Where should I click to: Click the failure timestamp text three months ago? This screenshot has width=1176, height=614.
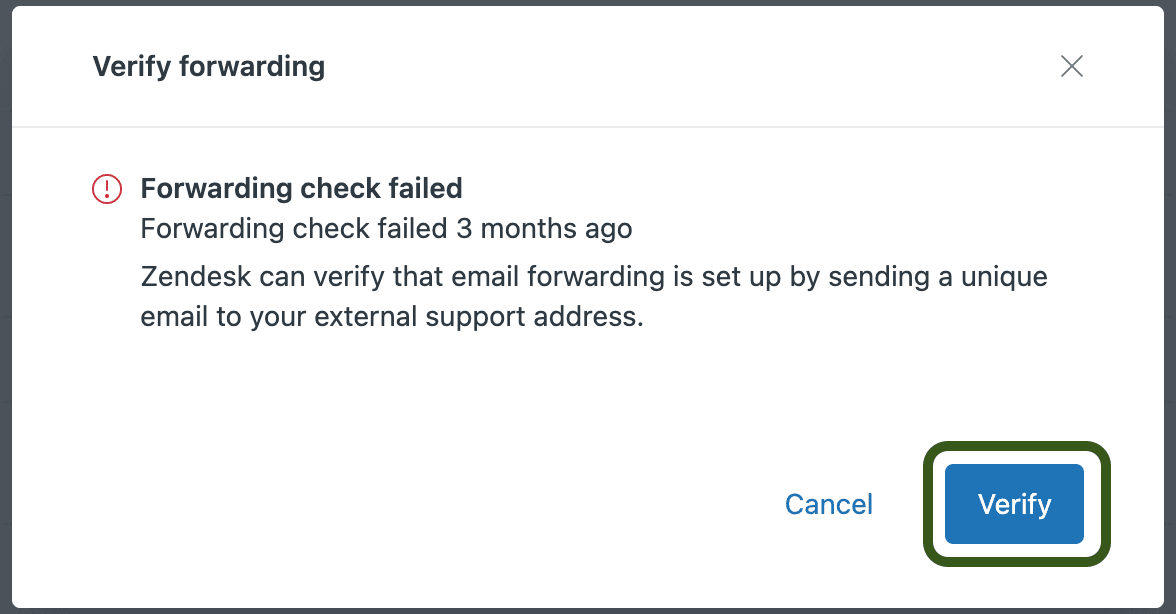(385, 228)
